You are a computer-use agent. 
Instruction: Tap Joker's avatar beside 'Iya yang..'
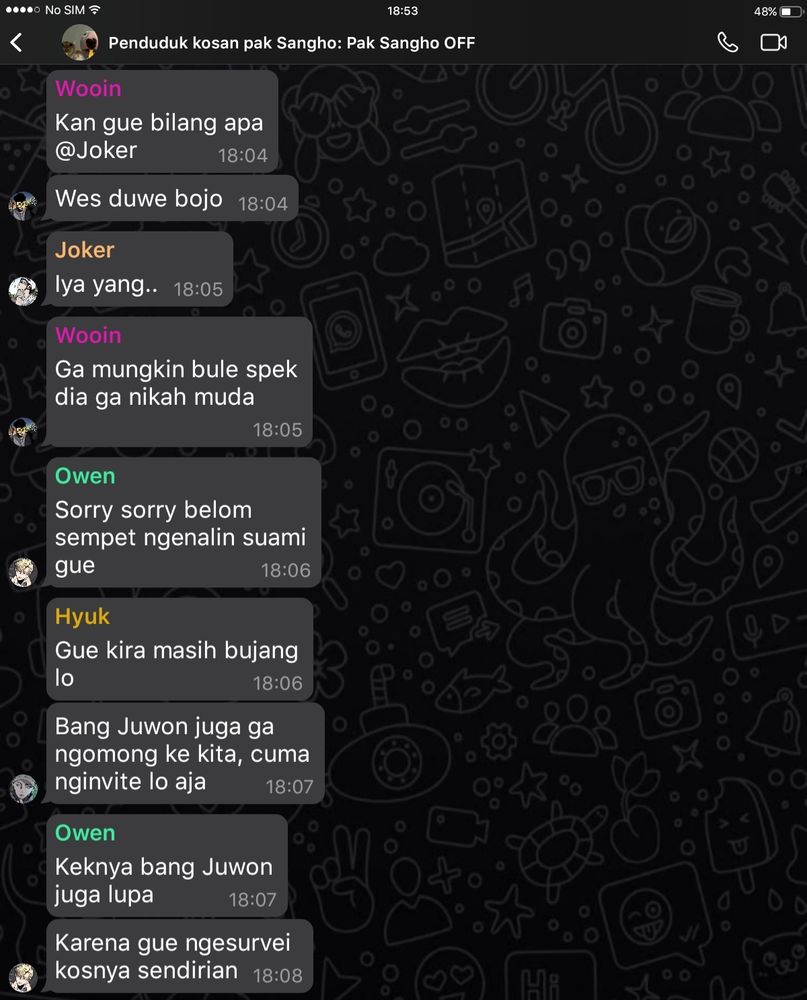(23, 291)
